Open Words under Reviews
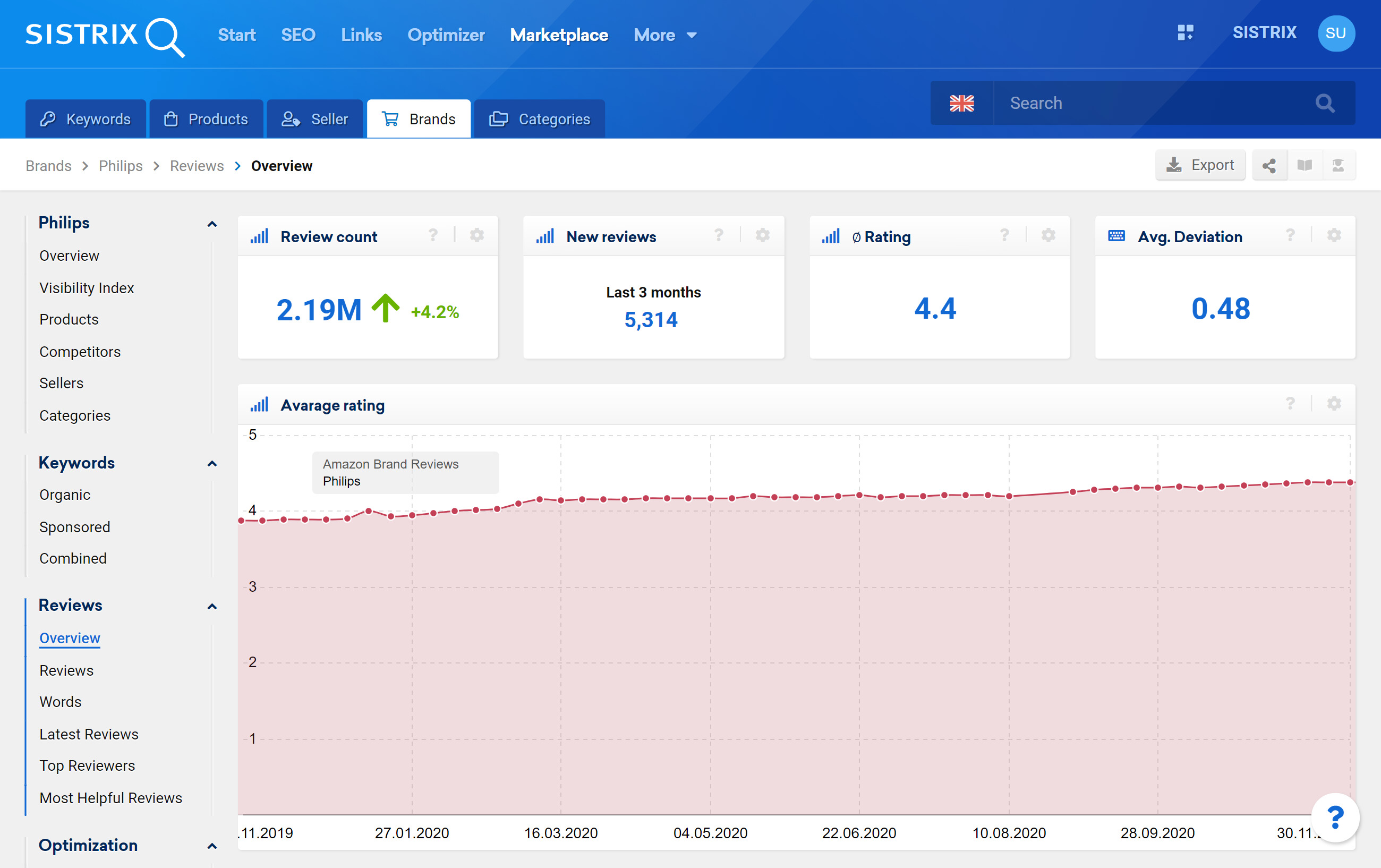Screen dimensions: 1381x868 tap(60, 702)
